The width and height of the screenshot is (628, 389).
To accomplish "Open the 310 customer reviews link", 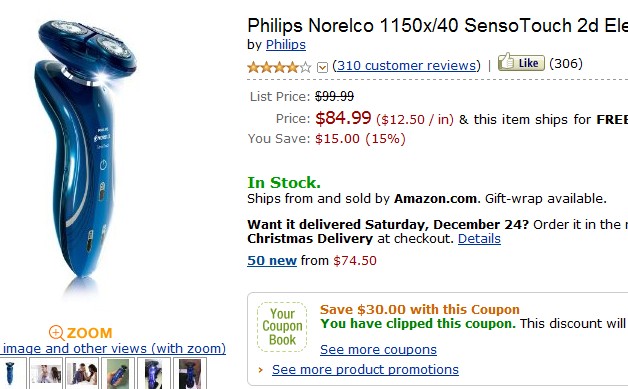I will tap(406, 65).
